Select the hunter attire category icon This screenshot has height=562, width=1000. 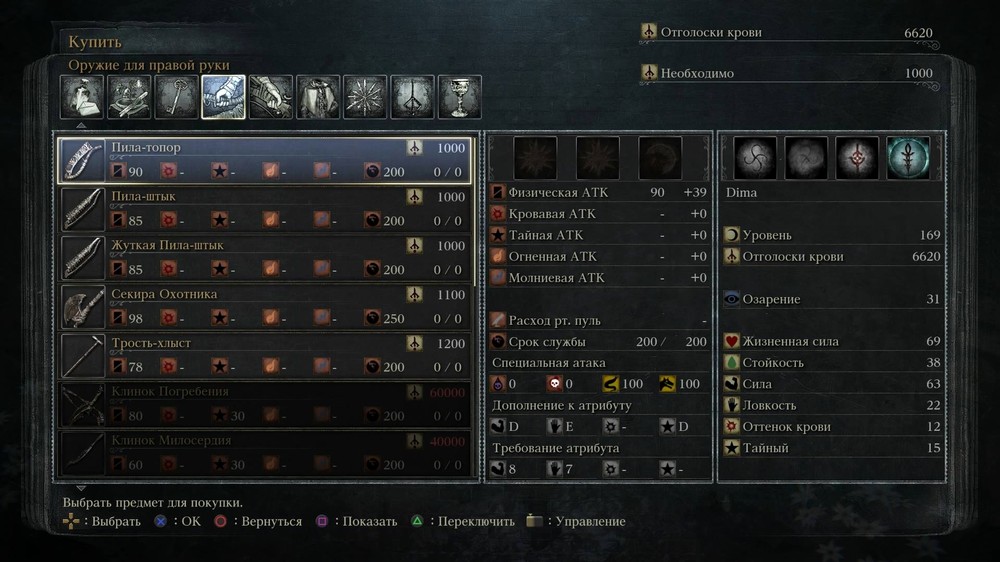click(x=318, y=97)
